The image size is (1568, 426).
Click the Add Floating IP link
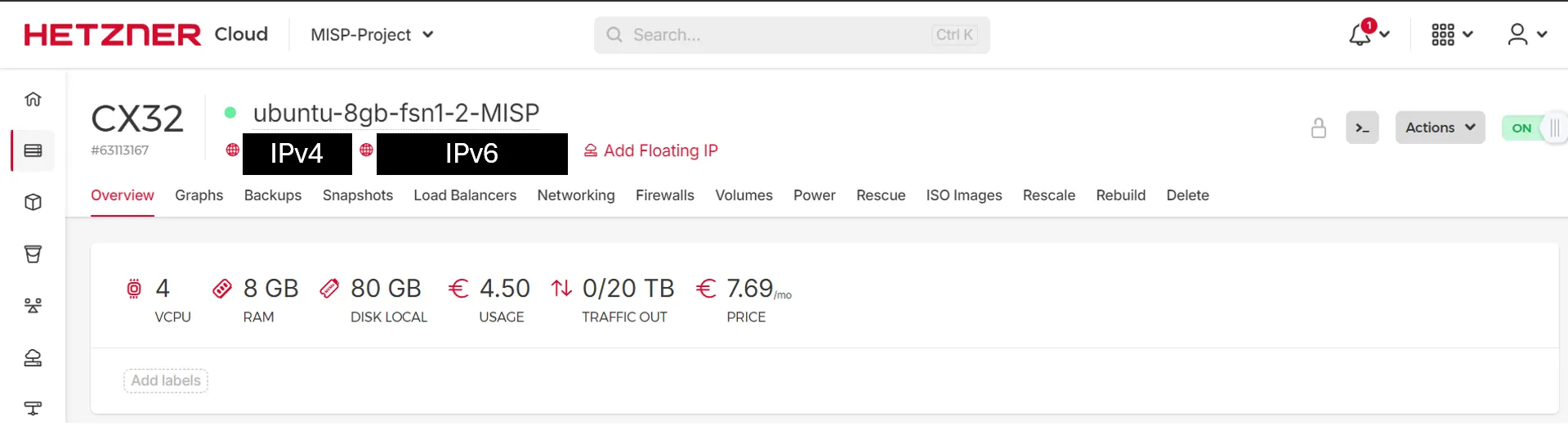651,150
